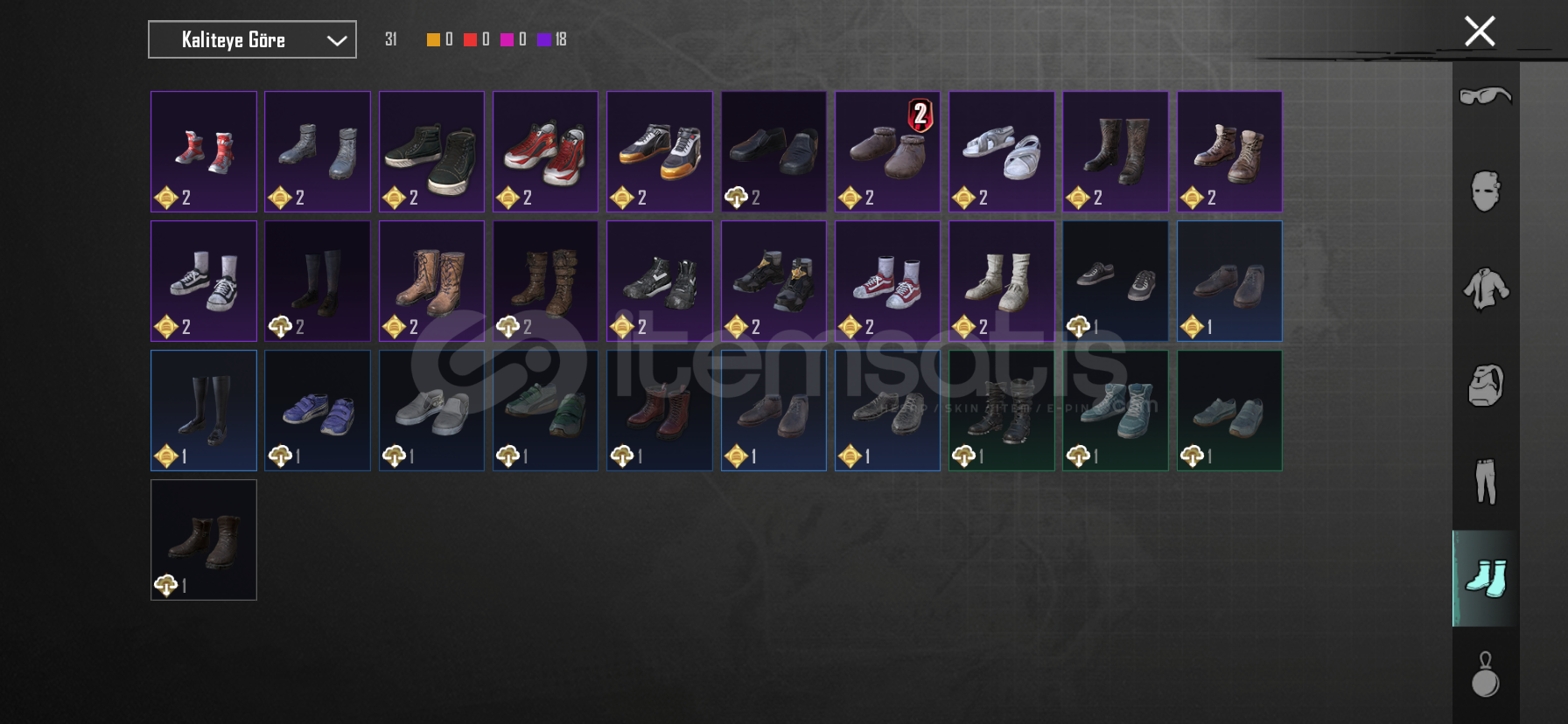Select the tall black boots item
The height and width of the screenshot is (724, 1568).
click(x=204, y=410)
